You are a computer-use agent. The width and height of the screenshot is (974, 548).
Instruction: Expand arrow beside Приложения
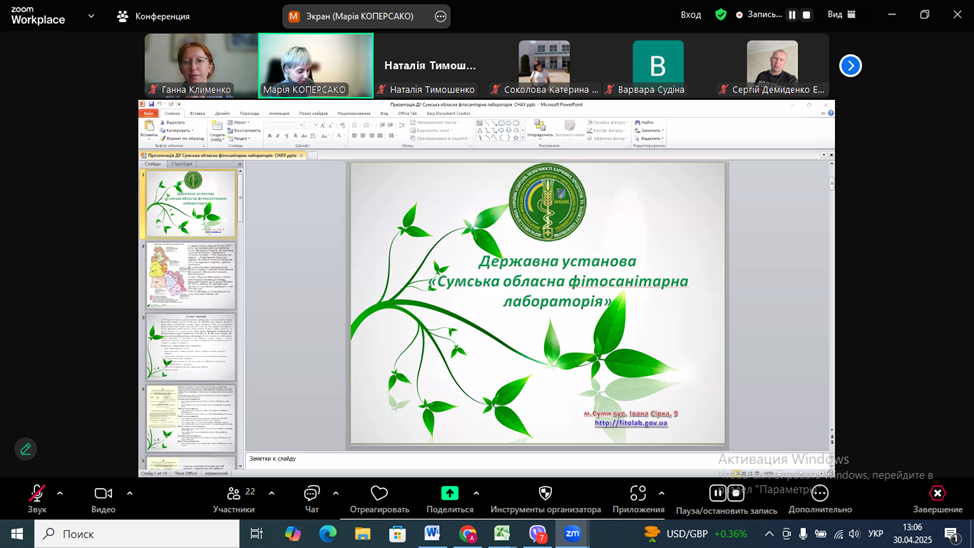[x=662, y=493]
